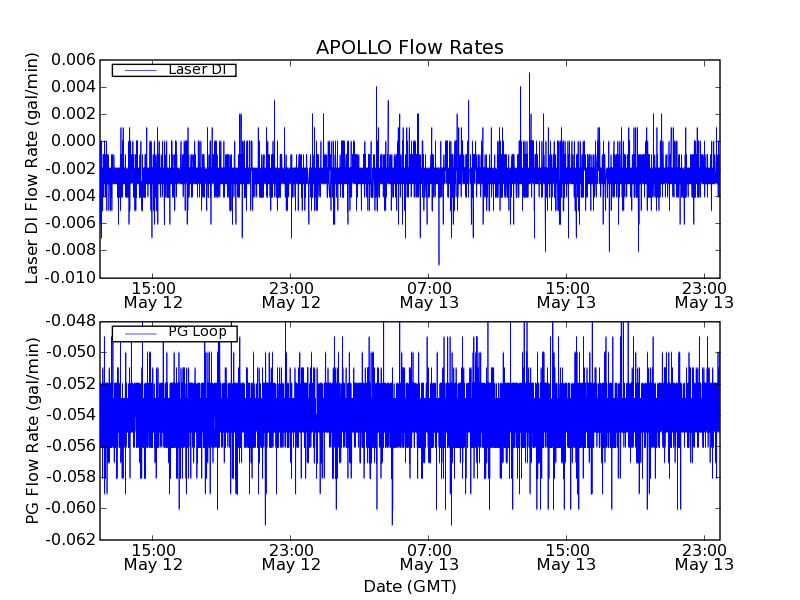Screen dimensions: 800x600
Task: Click the blue line sample in Laser DI legend
Action: click(137, 70)
